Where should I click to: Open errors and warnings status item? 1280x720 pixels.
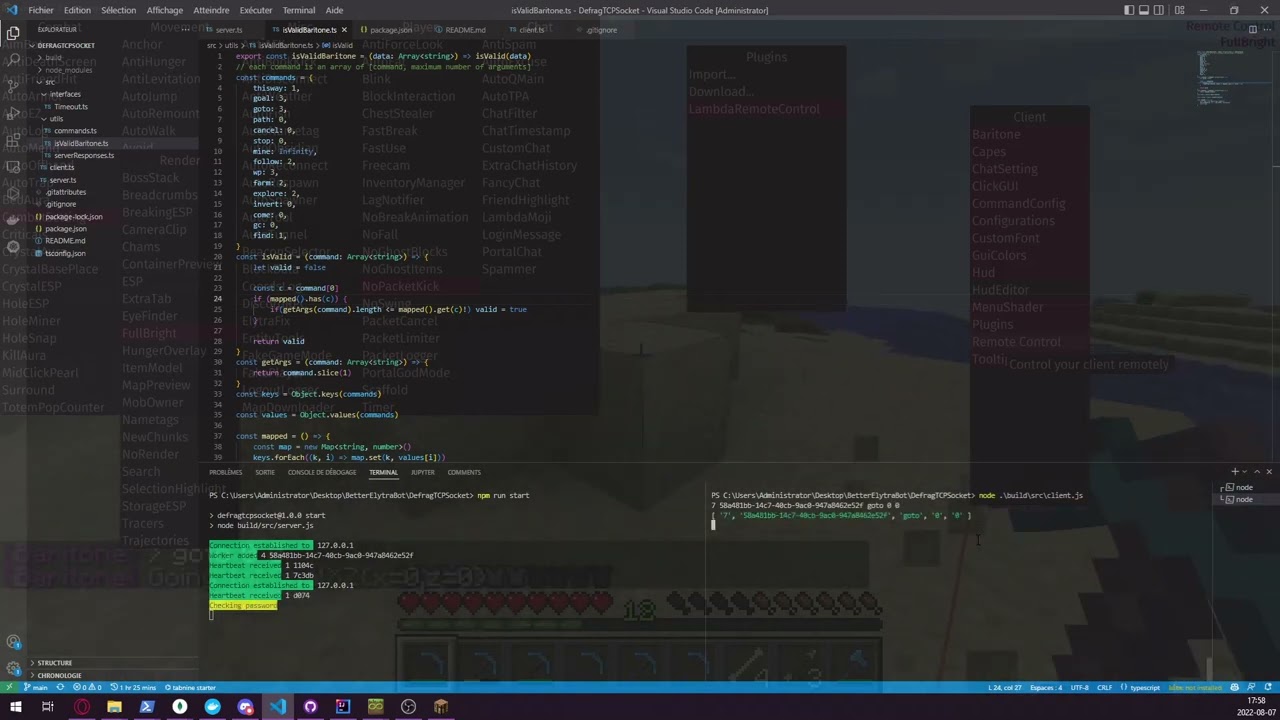pyautogui.click(x=87, y=687)
